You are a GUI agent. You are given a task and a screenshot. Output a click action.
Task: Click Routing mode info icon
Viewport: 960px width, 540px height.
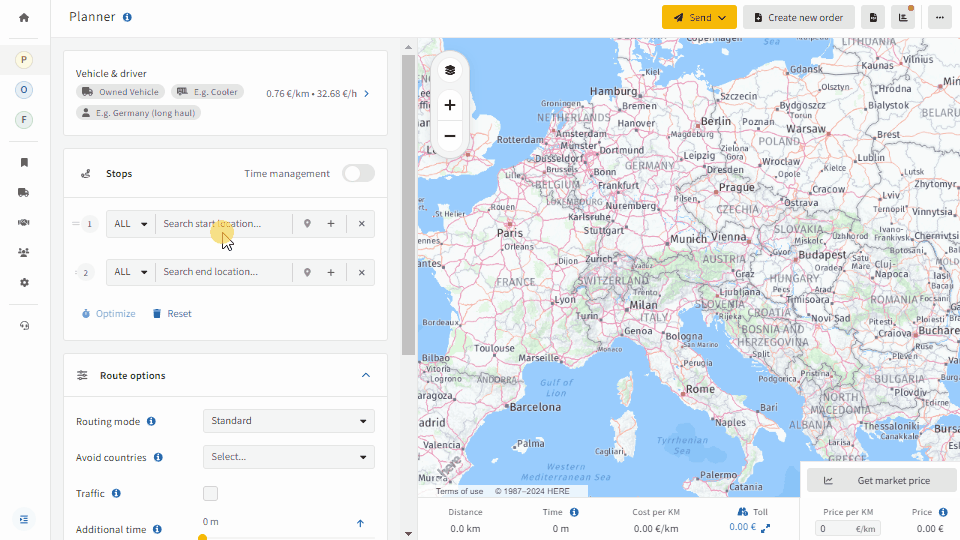(151, 421)
